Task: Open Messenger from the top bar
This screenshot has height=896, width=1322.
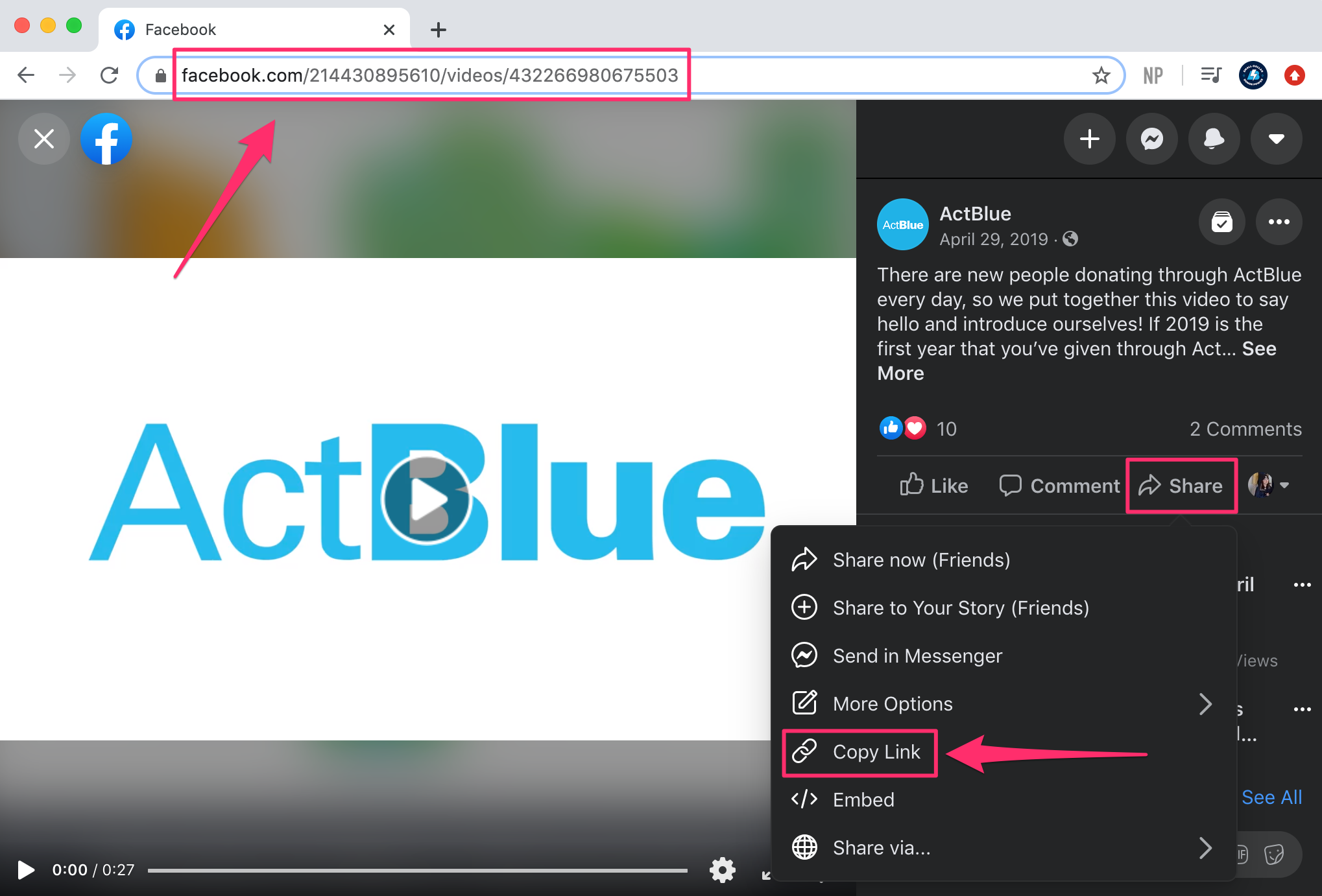Action: point(1151,139)
